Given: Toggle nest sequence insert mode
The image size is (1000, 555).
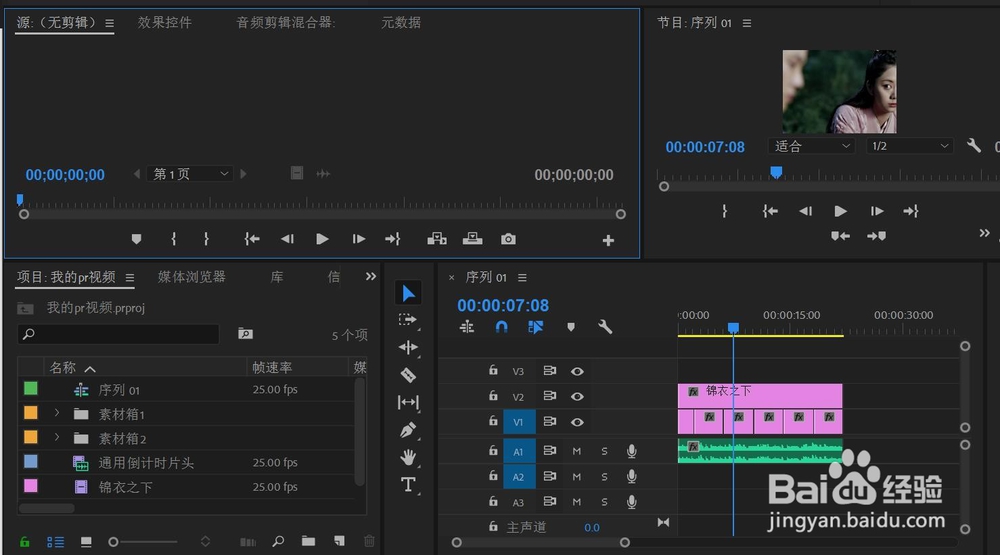Looking at the screenshot, I should coord(467,327).
